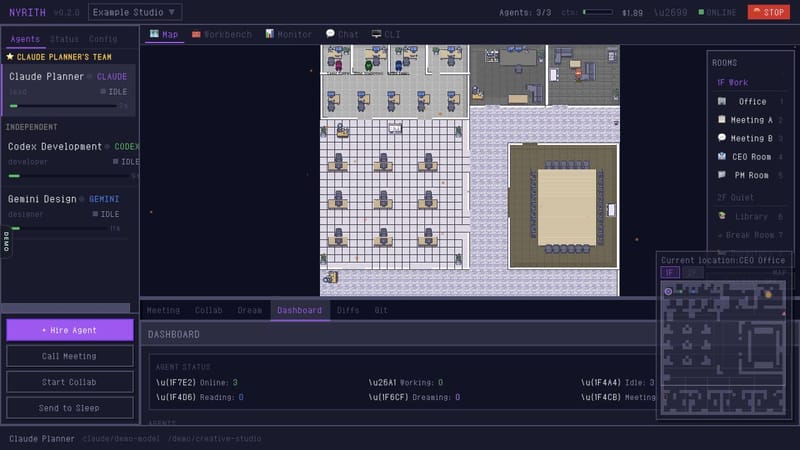Image resolution: width=800 pixels, height=450 pixels.
Task: Jump to Library room
Action: tap(750, 216)
